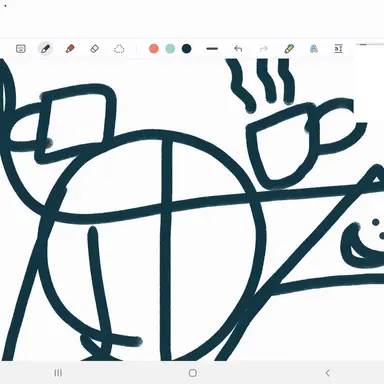Activate the Lasso selection tool

[x=119, y=49]
